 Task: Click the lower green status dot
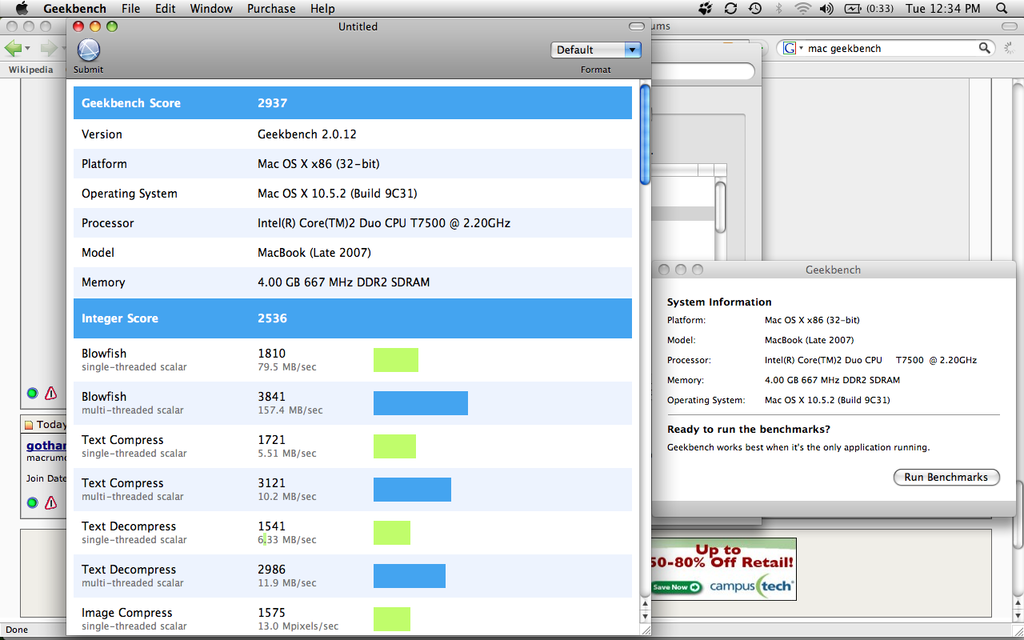pos(32,503)
